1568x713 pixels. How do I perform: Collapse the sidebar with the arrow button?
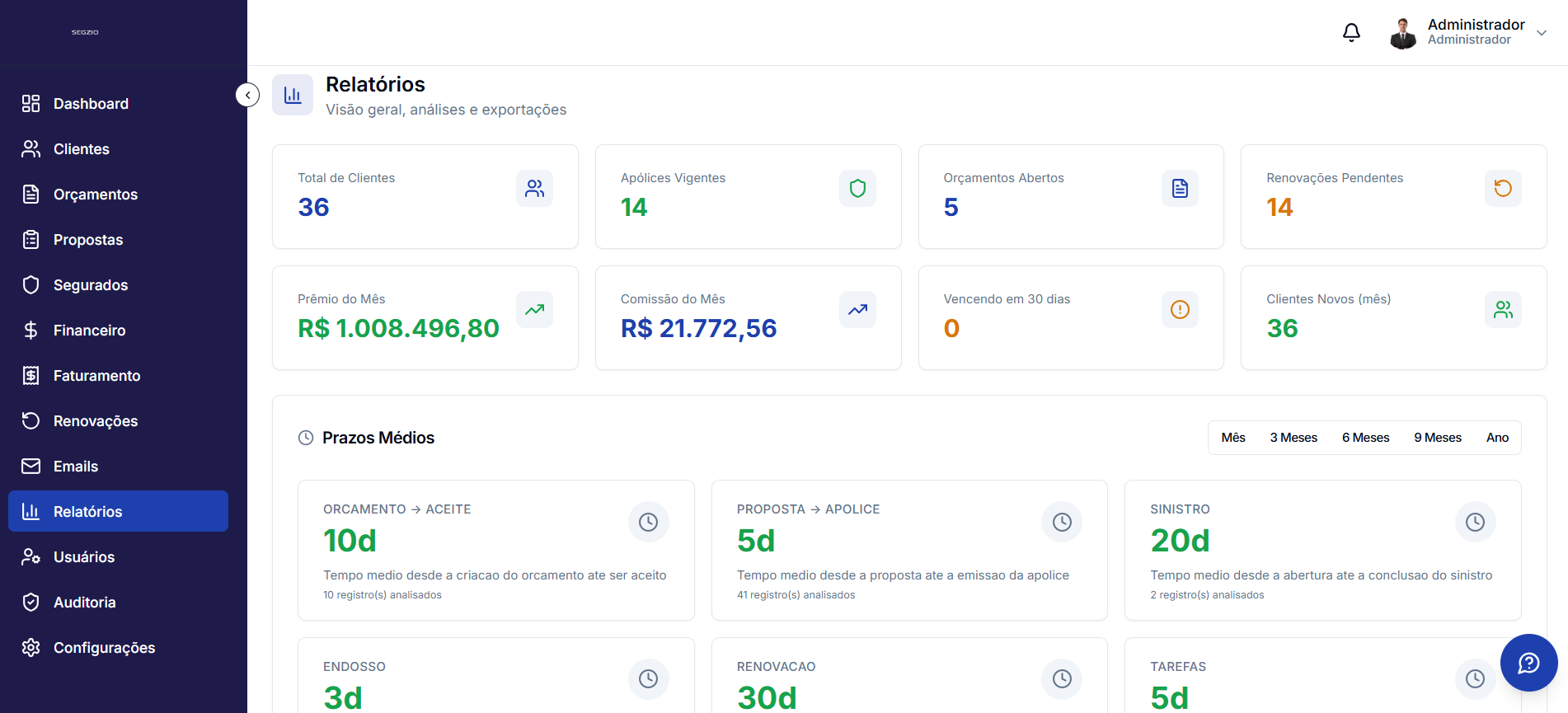tap(247, 96)
